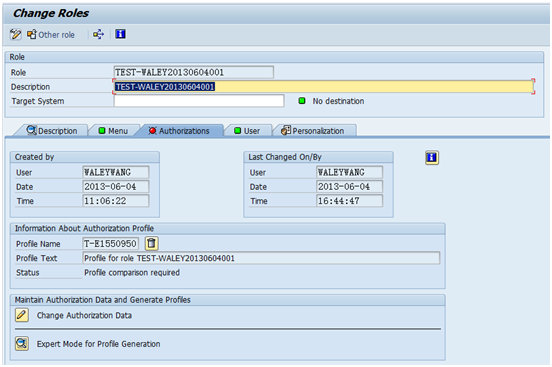Switch to the User tab
This screenshot has height=367, width=552.
[247, 131]
